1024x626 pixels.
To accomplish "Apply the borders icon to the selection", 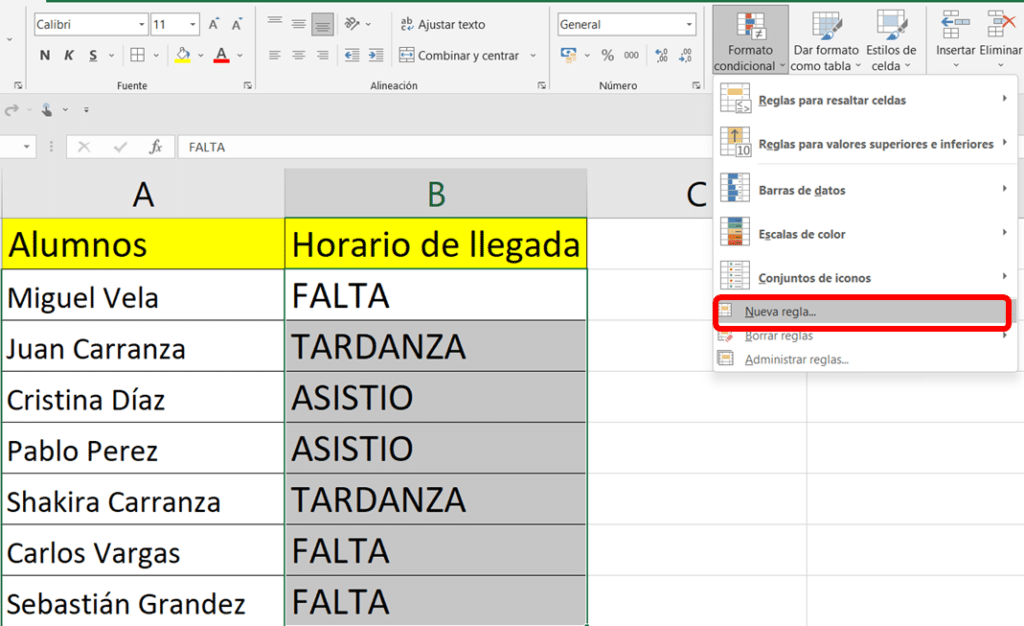I will (138, 56).
